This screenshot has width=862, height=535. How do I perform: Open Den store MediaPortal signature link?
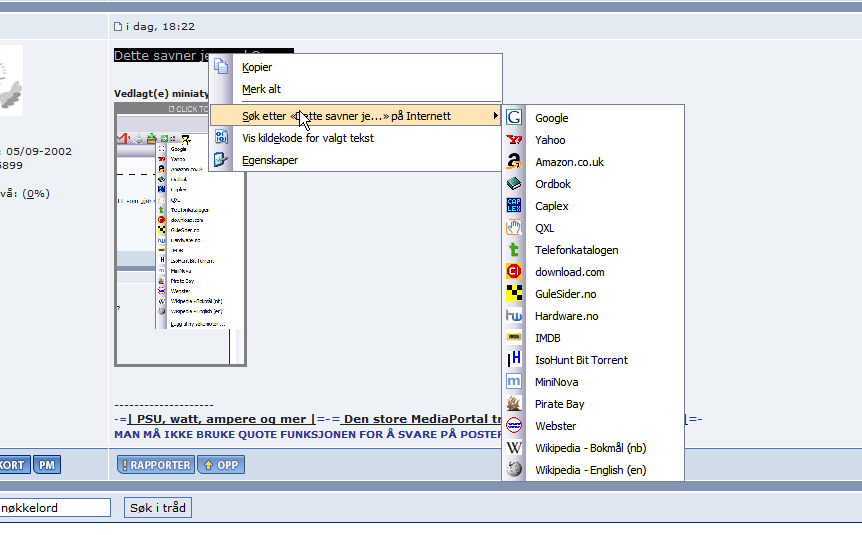tap(421, 419)
